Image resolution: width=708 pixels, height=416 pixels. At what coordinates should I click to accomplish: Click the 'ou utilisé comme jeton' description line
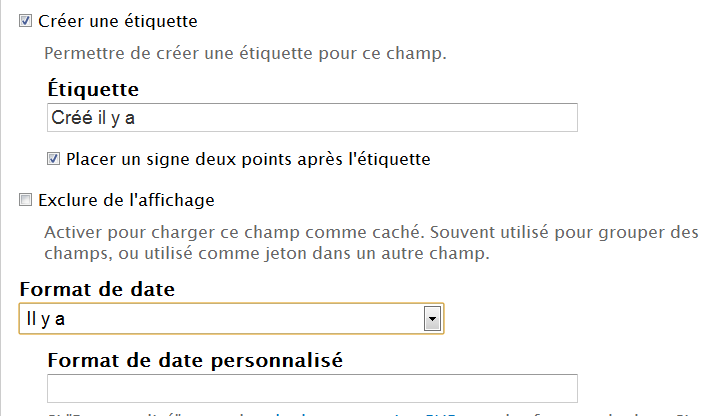tap(267, 254)
